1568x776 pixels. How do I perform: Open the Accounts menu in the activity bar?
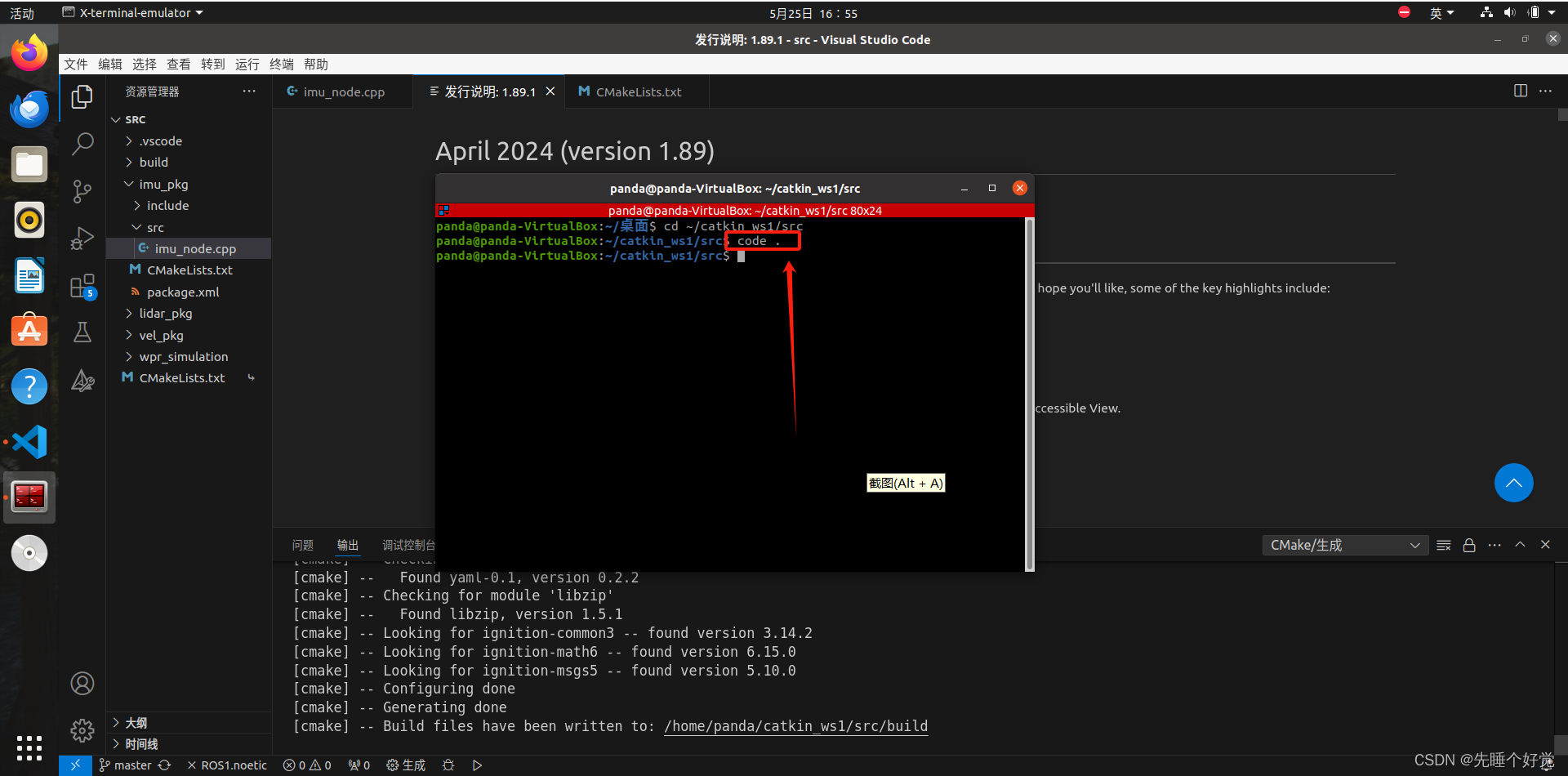82,683
